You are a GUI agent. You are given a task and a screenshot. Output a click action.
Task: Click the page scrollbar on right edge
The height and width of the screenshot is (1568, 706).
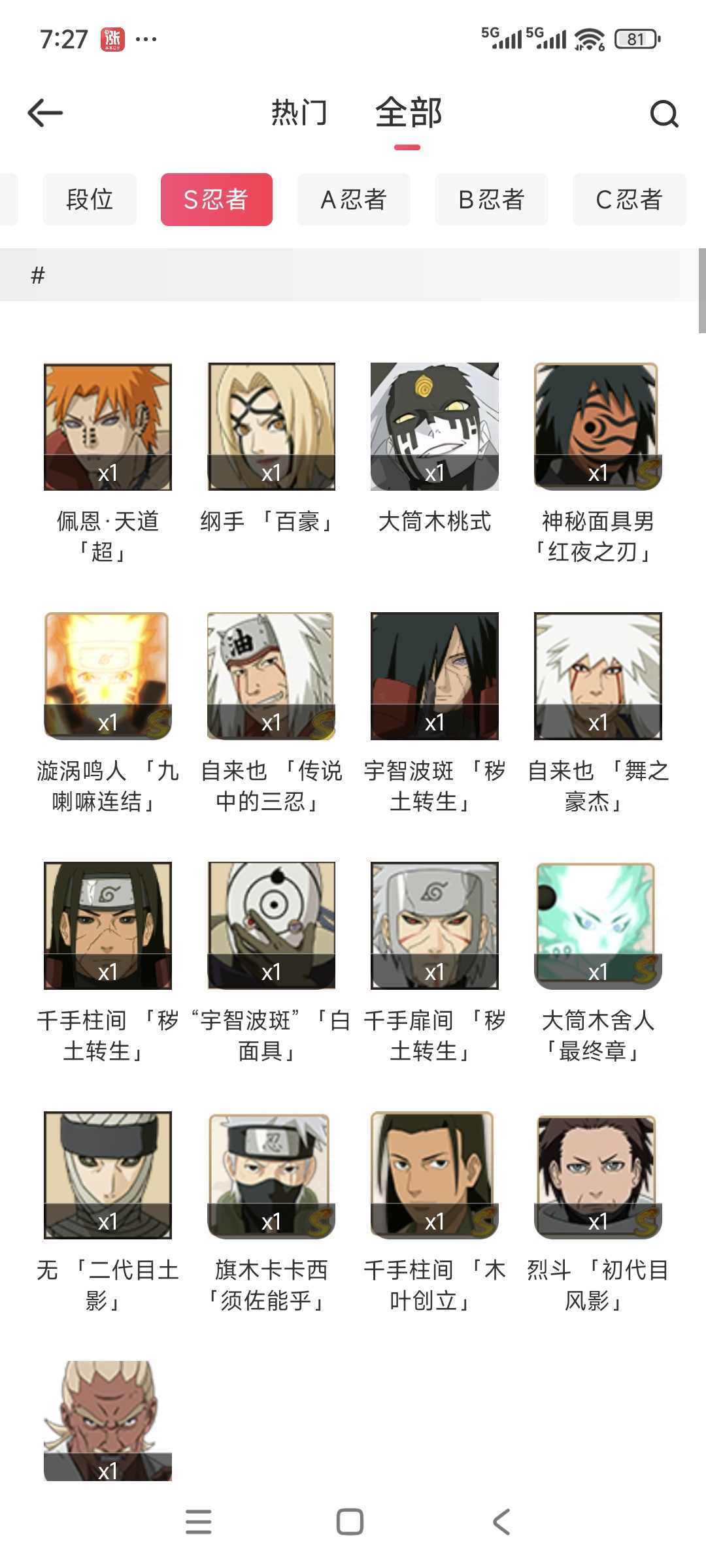click(x=702, y=291)
